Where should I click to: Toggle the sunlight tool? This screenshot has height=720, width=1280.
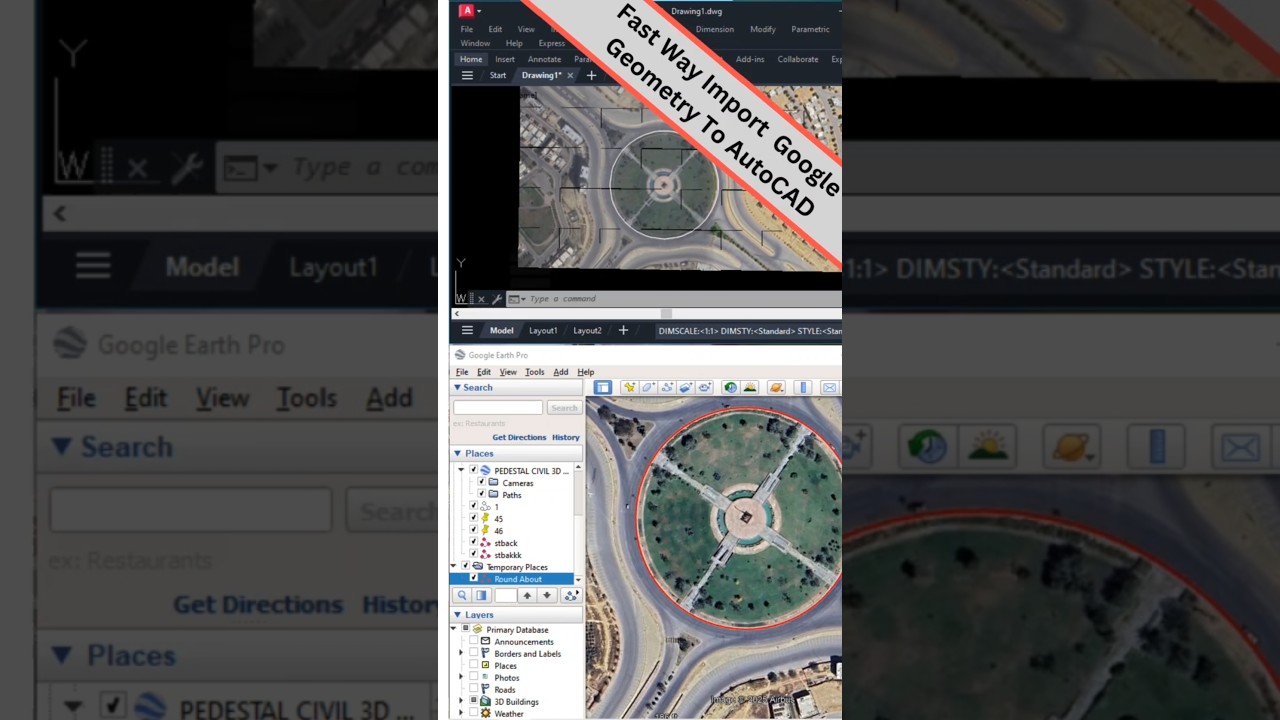coord(750,387)
